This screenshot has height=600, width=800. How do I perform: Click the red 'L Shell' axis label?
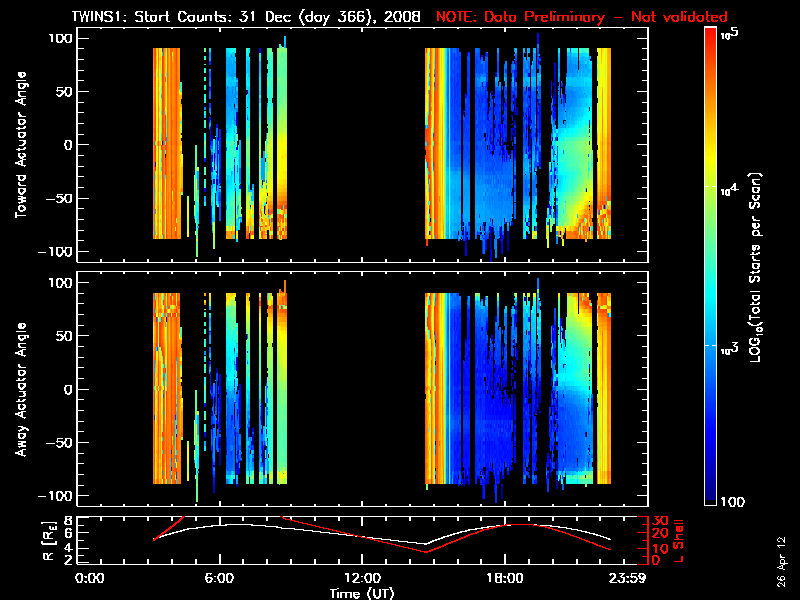point(678,541)
